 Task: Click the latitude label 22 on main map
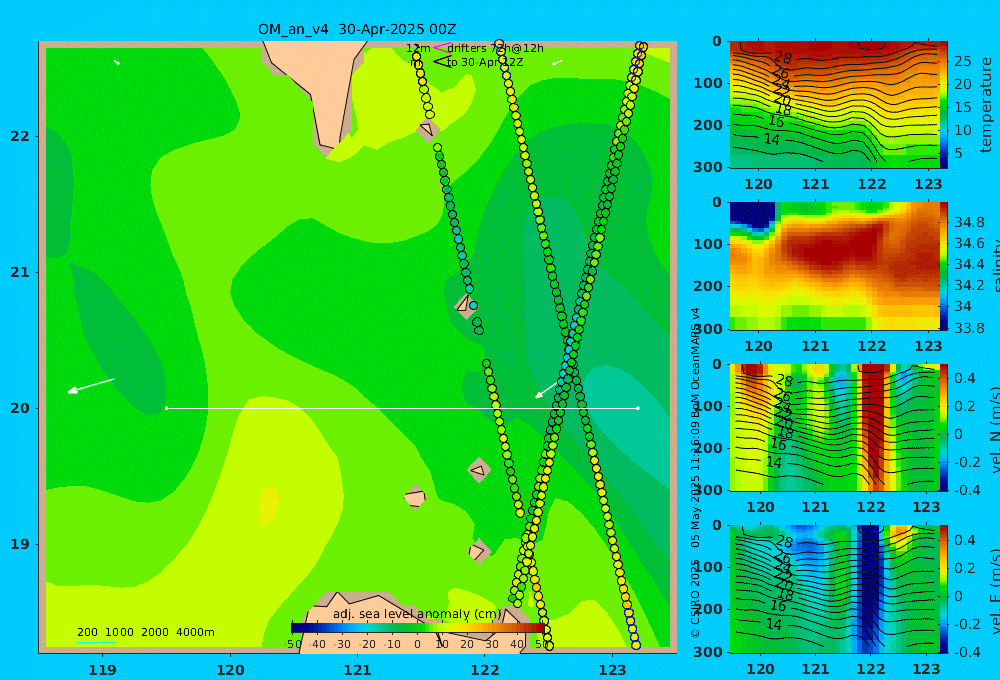tap(20, 136)
